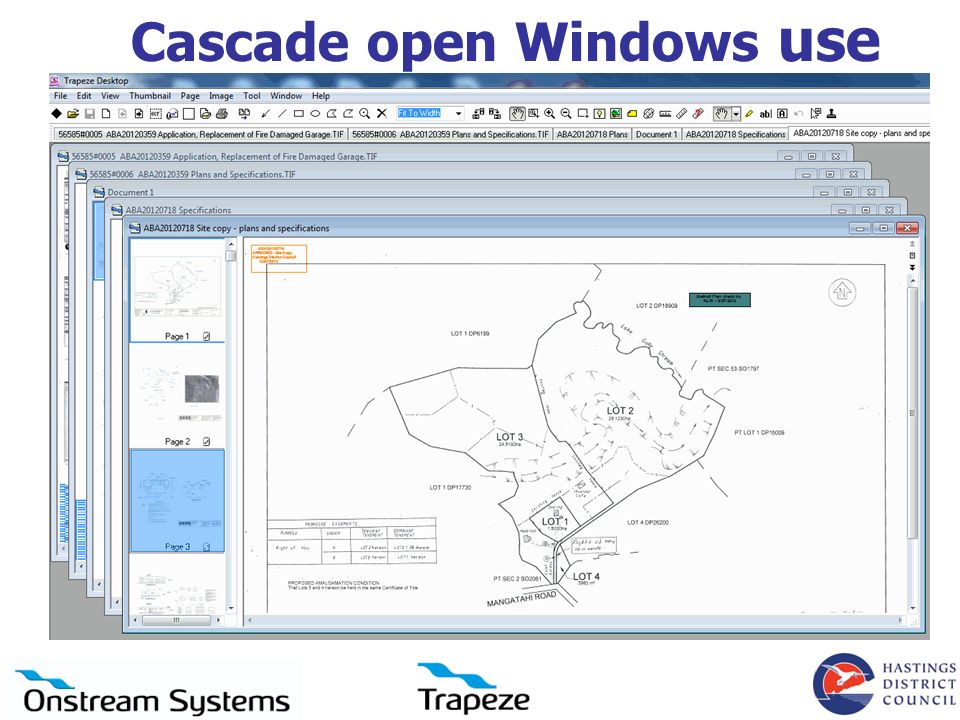The image size is (960, 720).
Task: Click the X delete tool icon
Action: (x=381, y=113)
